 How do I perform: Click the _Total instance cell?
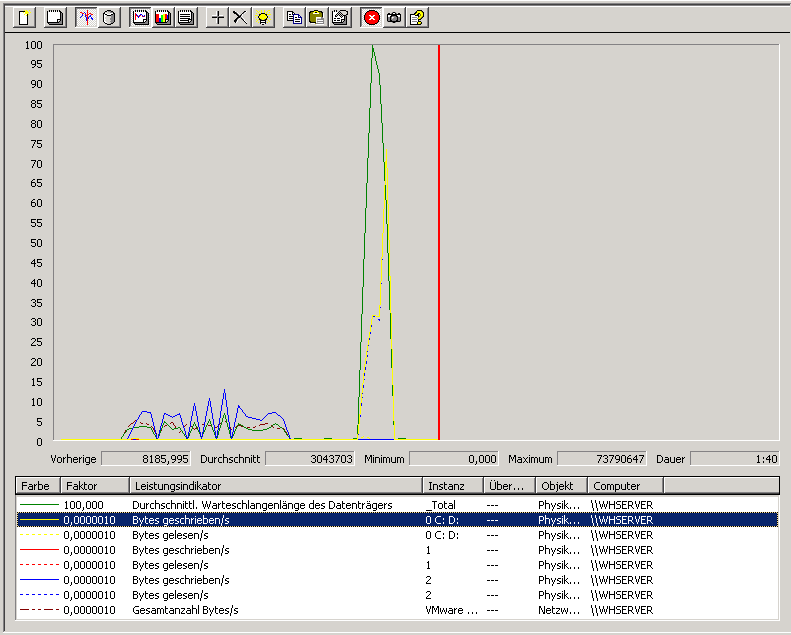tap(440, 505)
